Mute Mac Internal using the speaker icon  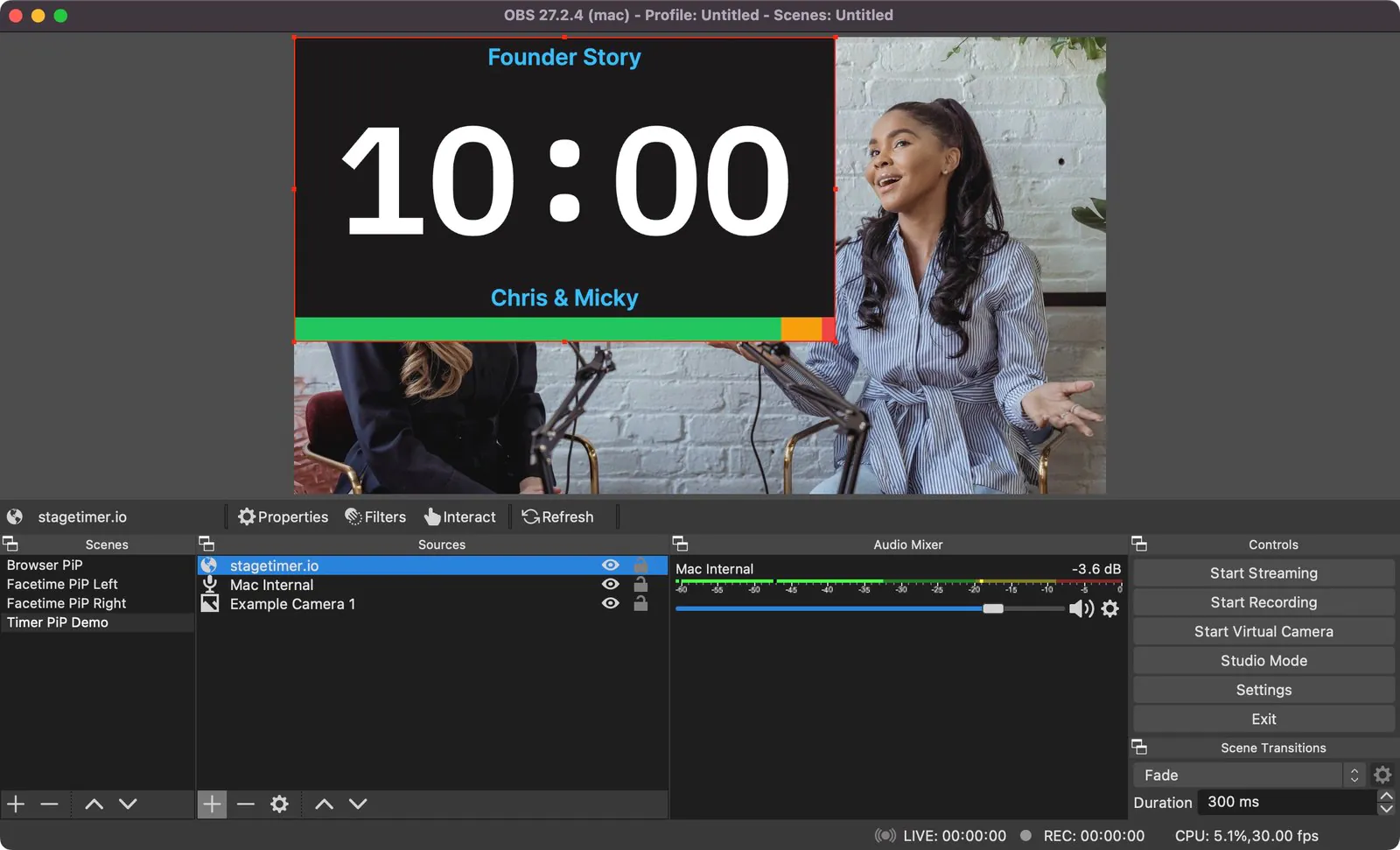[x=1080, y=608]
